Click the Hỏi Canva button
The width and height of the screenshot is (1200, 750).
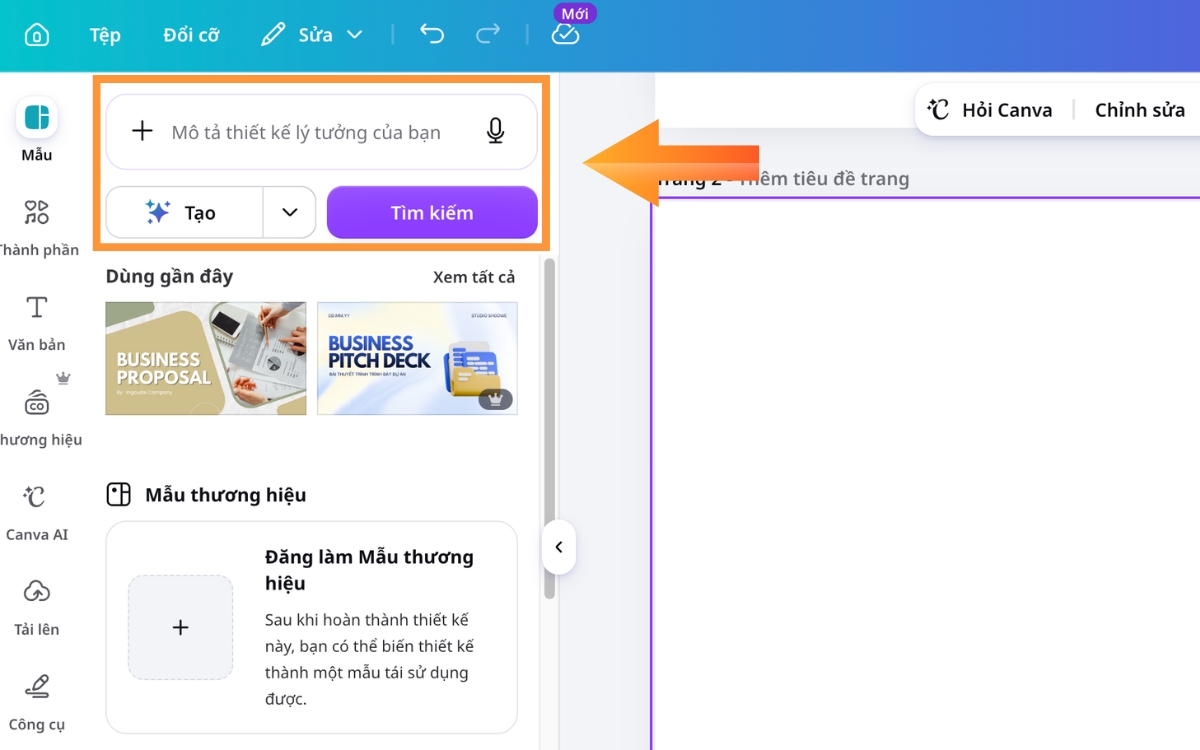click(990, 110)
